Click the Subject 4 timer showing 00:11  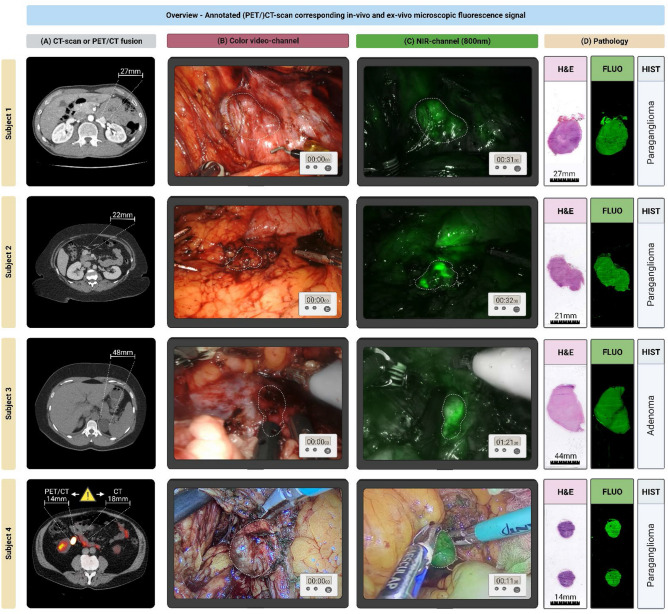coord(507,584)
